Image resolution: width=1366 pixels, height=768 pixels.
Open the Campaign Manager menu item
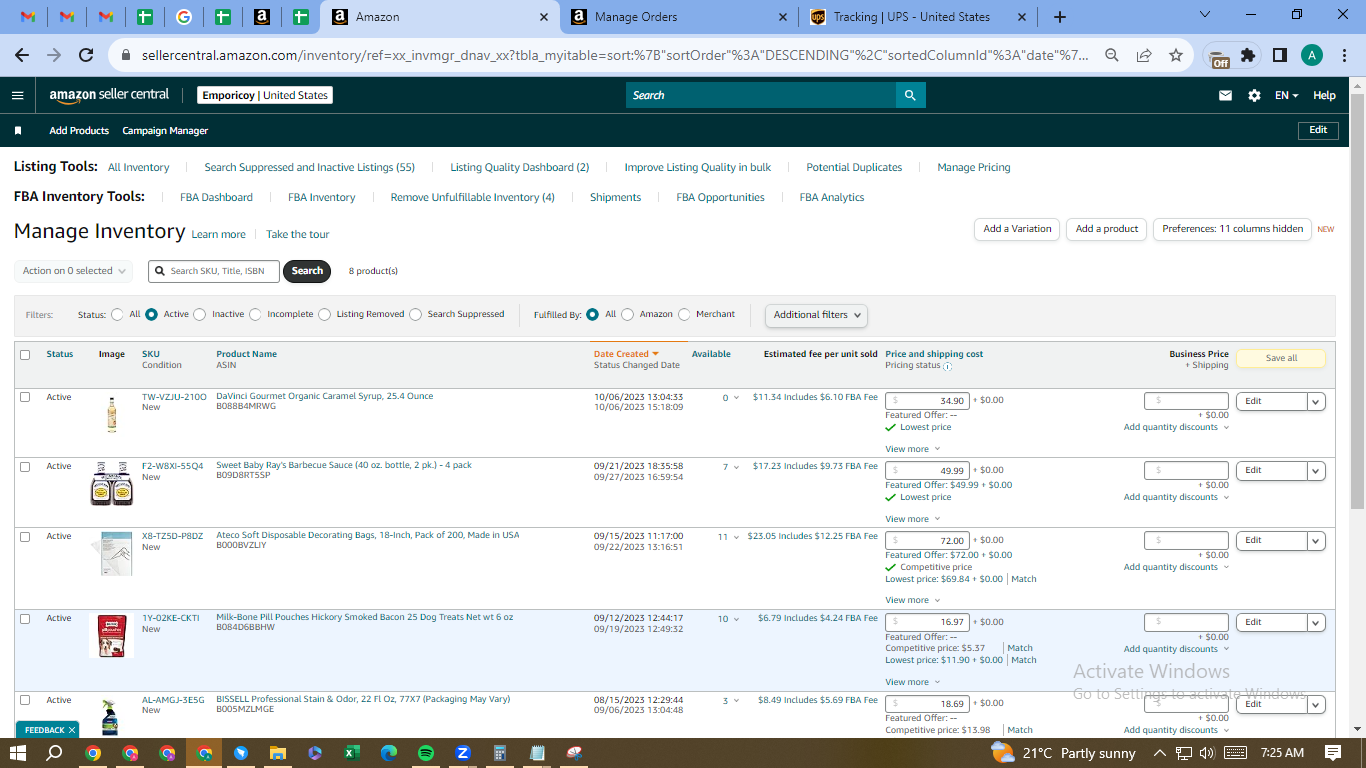(165, 131)
